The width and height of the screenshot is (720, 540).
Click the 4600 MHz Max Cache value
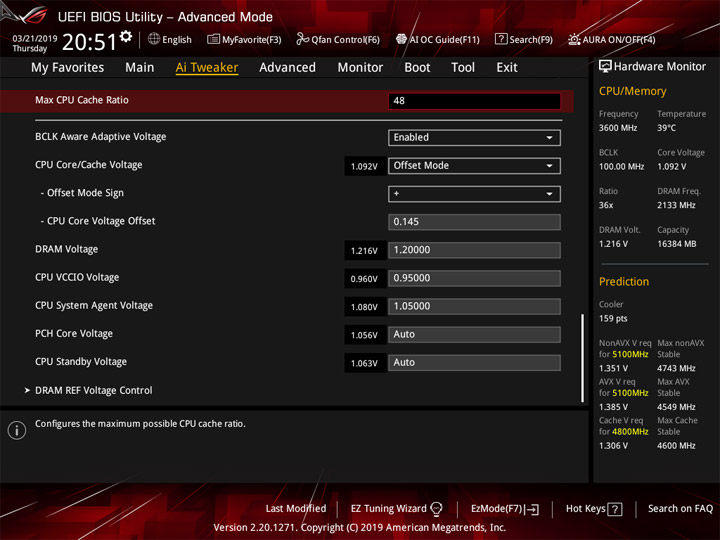676,446
